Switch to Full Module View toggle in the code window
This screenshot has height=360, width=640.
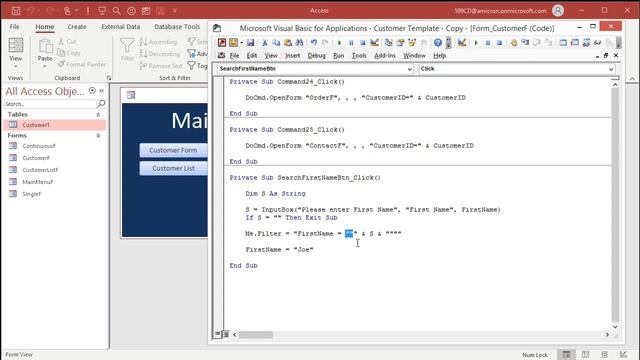(226, 334)
